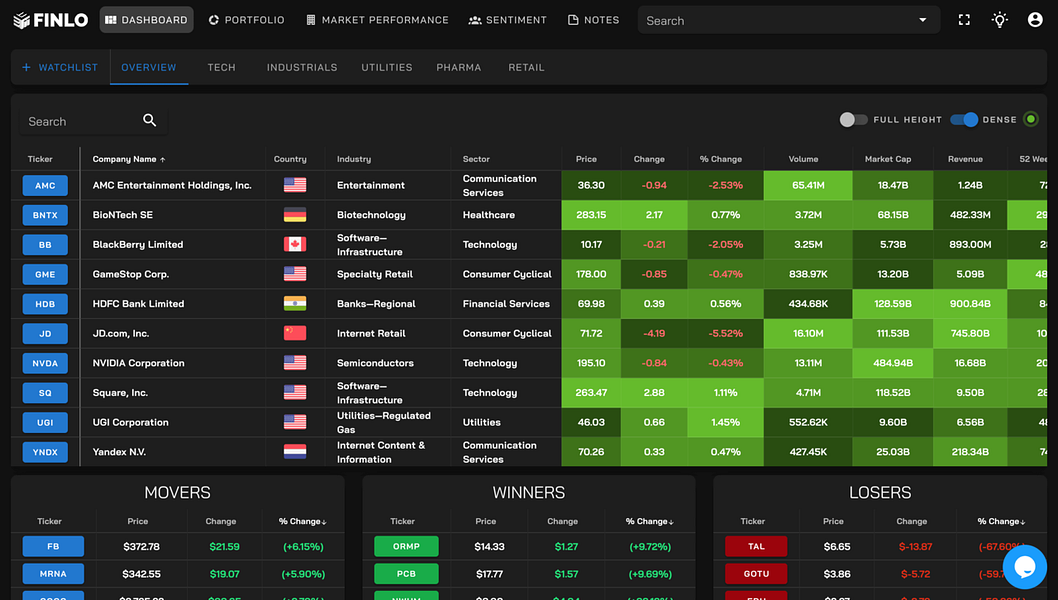
Task: Open the HDB ticker button
Action: [45, 304]
